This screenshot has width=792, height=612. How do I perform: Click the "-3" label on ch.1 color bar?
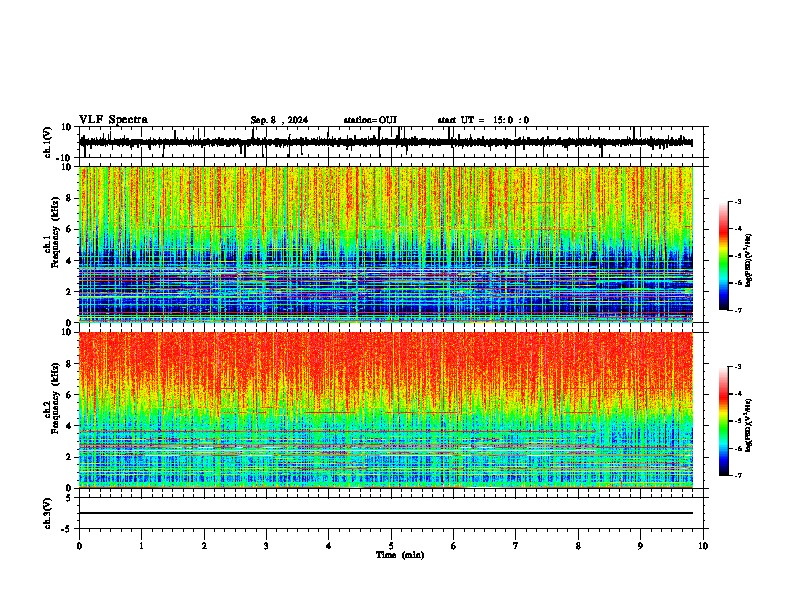[737, 201]
